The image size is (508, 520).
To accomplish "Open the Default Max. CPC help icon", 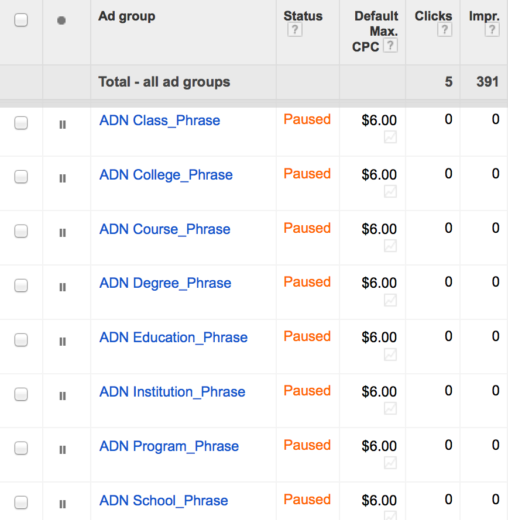I will [390, 45].
